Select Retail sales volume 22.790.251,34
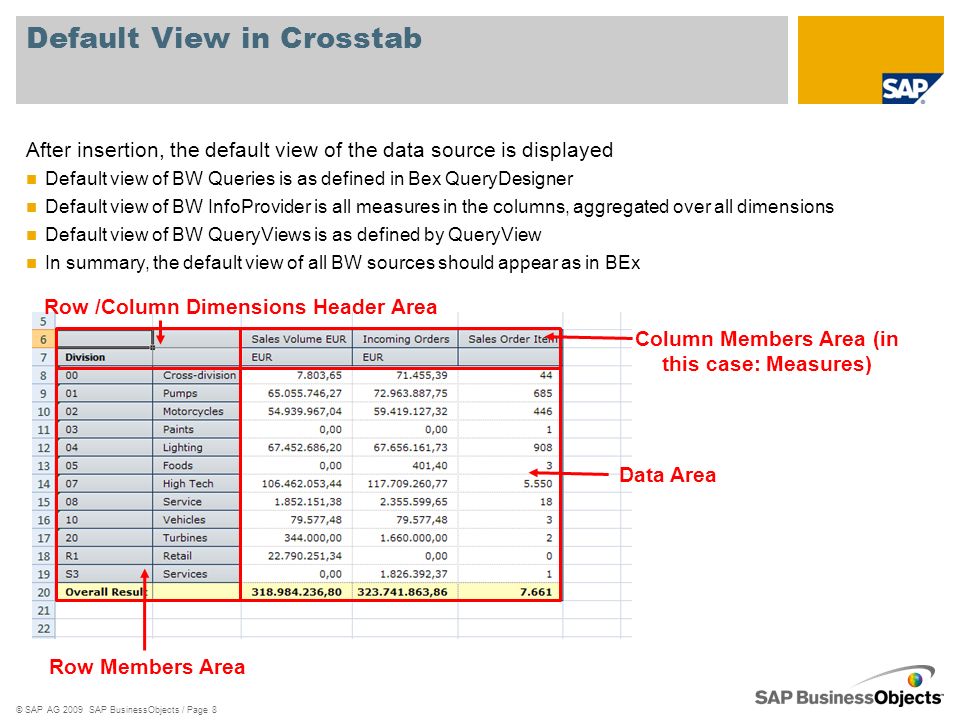 [297, 556]
